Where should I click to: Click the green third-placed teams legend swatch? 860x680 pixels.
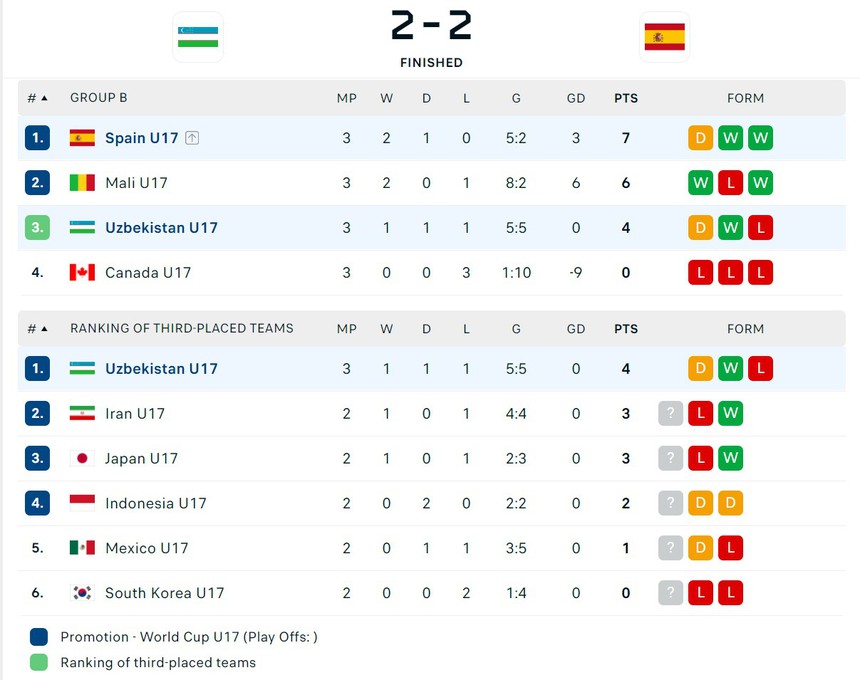click(x=39, y=662)
